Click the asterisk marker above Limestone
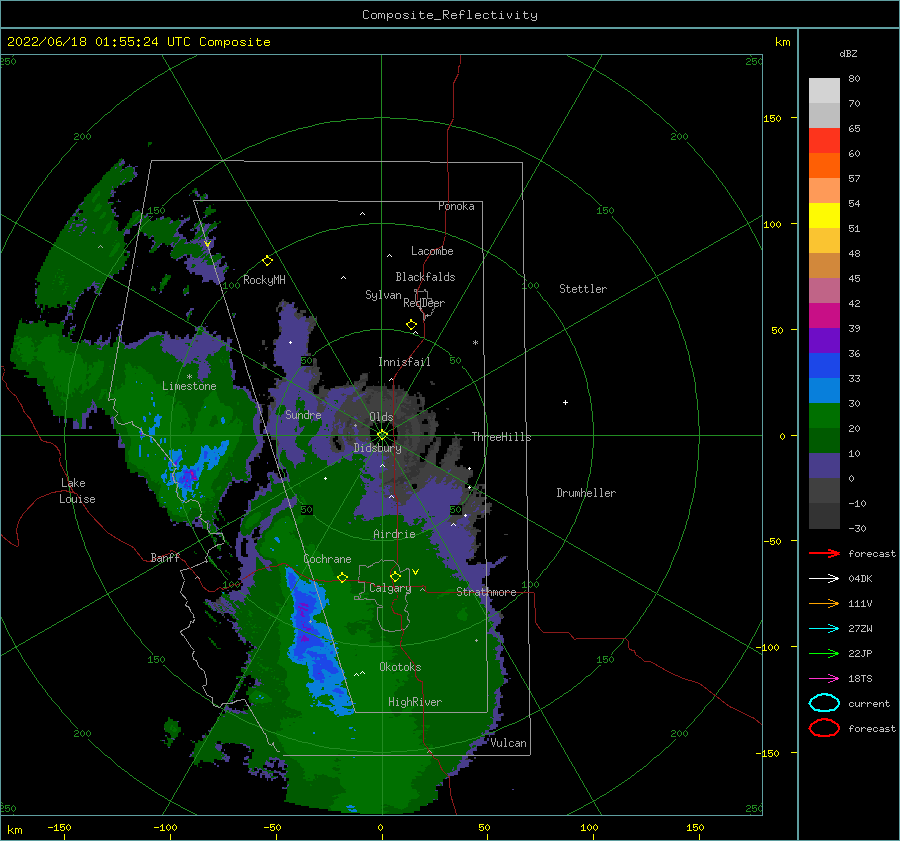 point(189,377)
